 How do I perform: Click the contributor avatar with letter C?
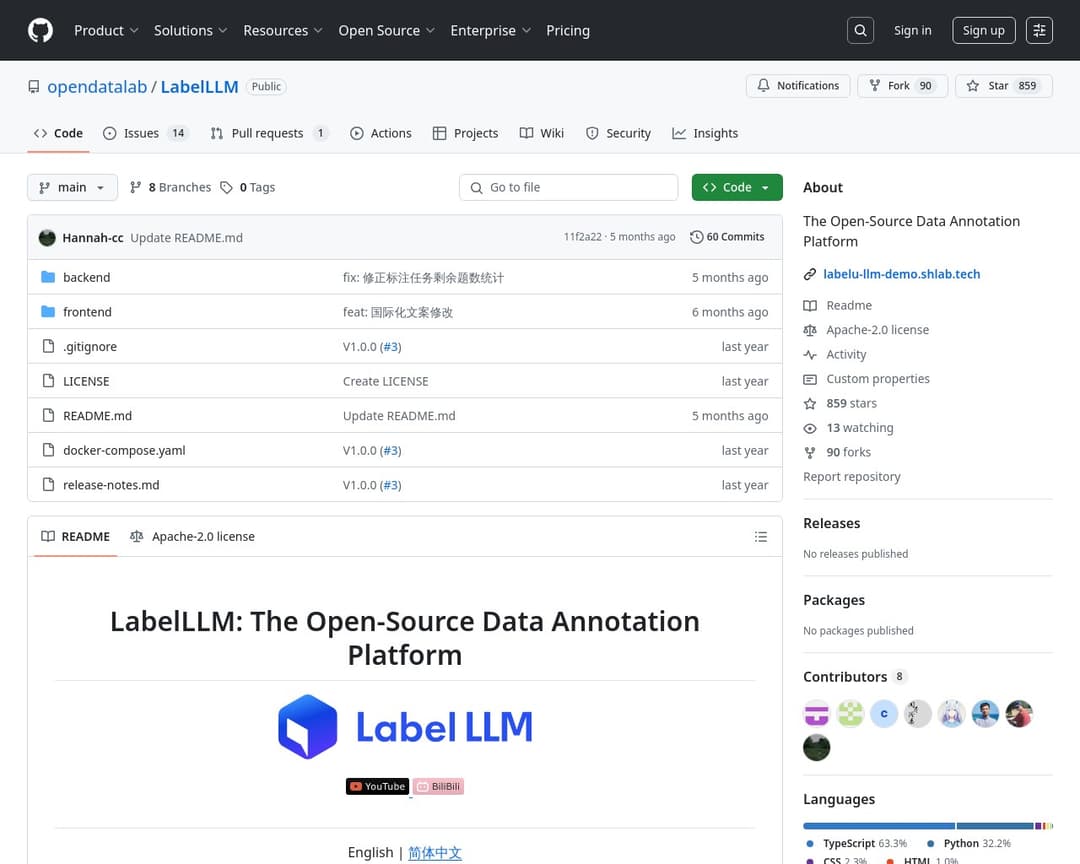point(884,714)
